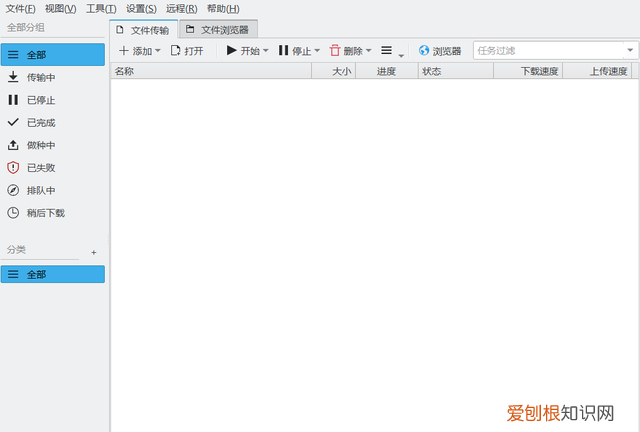Open the 设置(S) menu

click(141, 9)
